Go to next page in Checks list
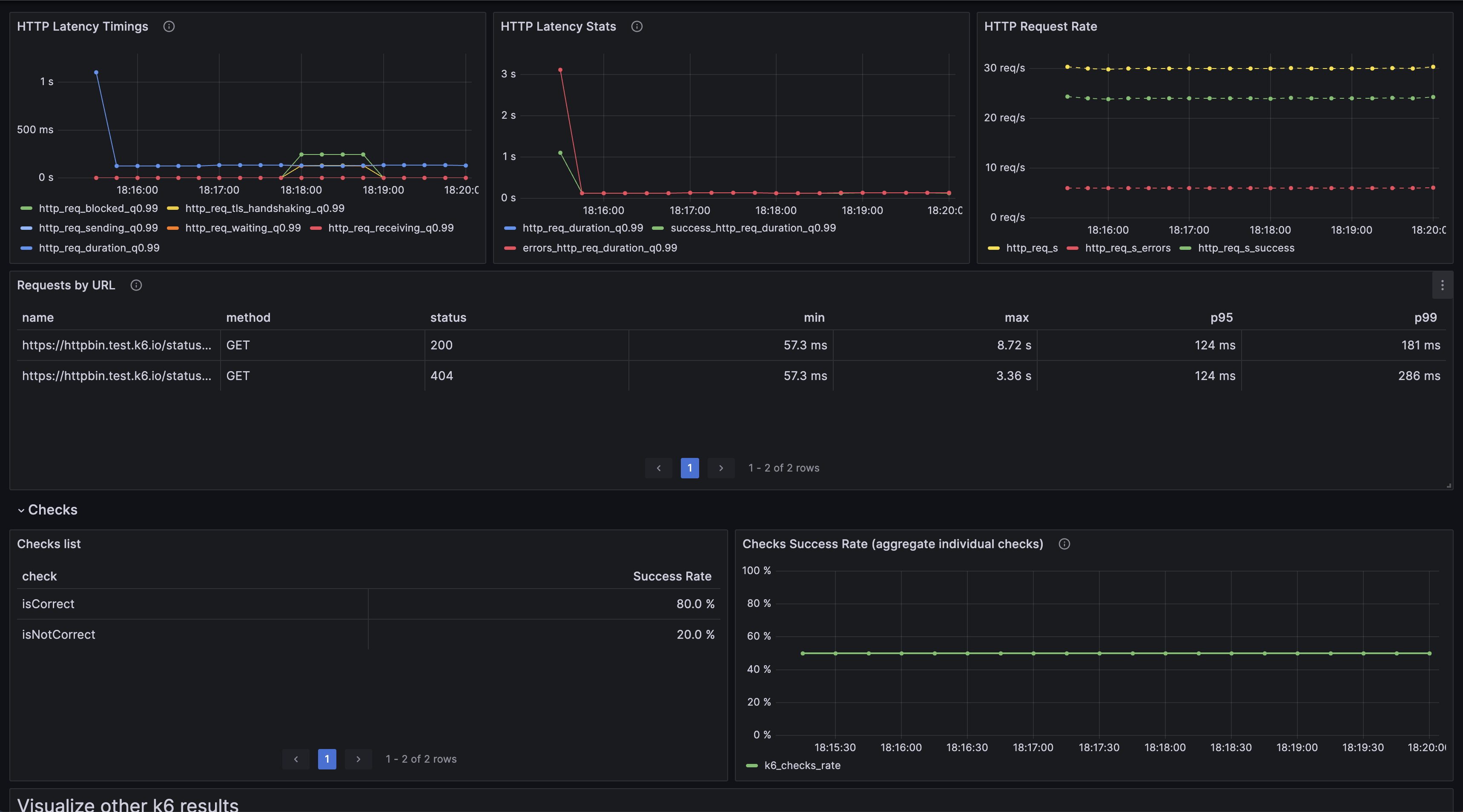This screenshot has width=1463, height=812. tap(358, 759)
